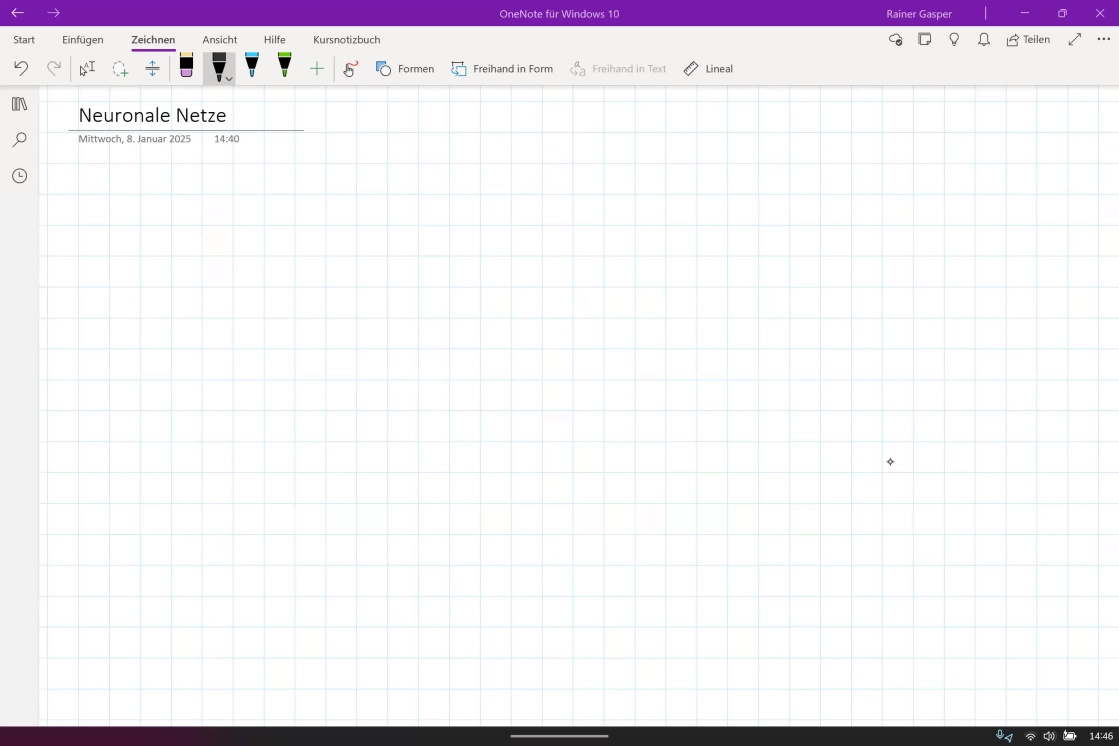
Task: Open the Ansicht tab
Action: coord(220,40)
